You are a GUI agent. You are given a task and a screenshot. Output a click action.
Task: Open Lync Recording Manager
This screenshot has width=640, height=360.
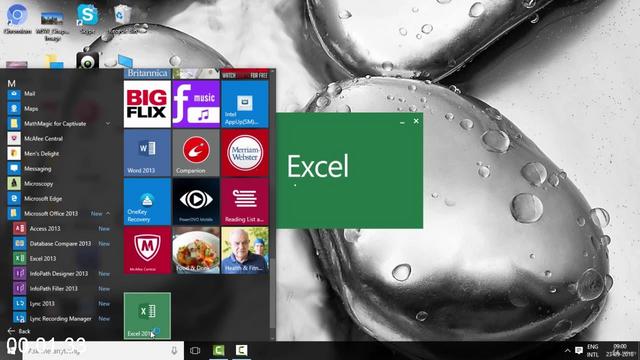pyautogui.click(x=61, y=318)
